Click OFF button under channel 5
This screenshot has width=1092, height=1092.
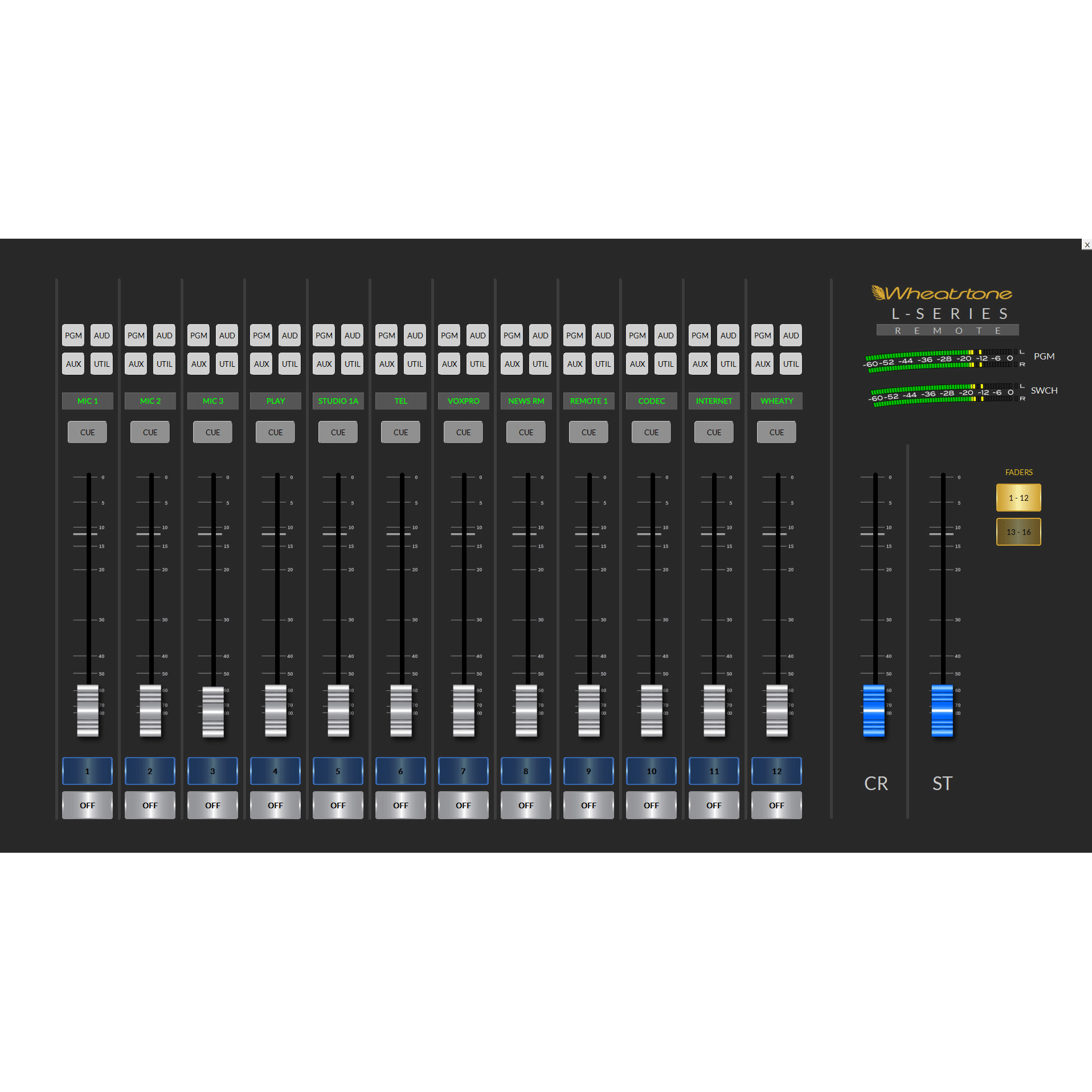click(x=338, y=805)
